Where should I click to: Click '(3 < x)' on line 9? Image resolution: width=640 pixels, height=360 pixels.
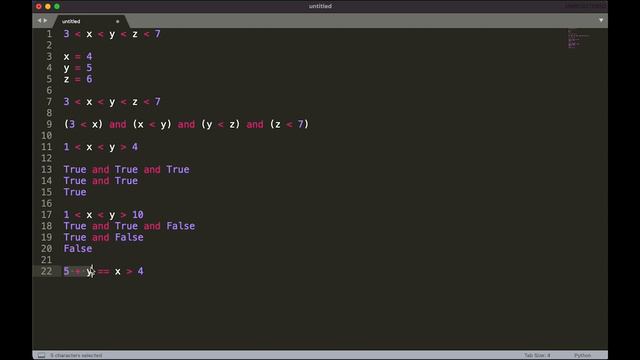coord(83,124)
